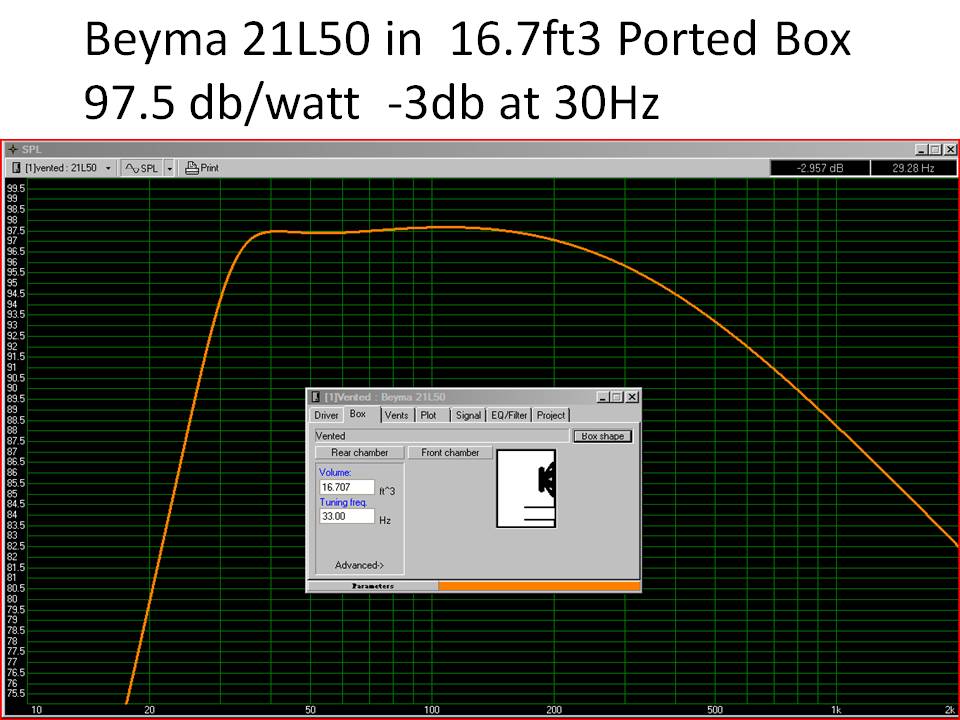Close the Vented : Beyma 21L50 dialog
The image size is (960, 720).
(x=632, y=397)
